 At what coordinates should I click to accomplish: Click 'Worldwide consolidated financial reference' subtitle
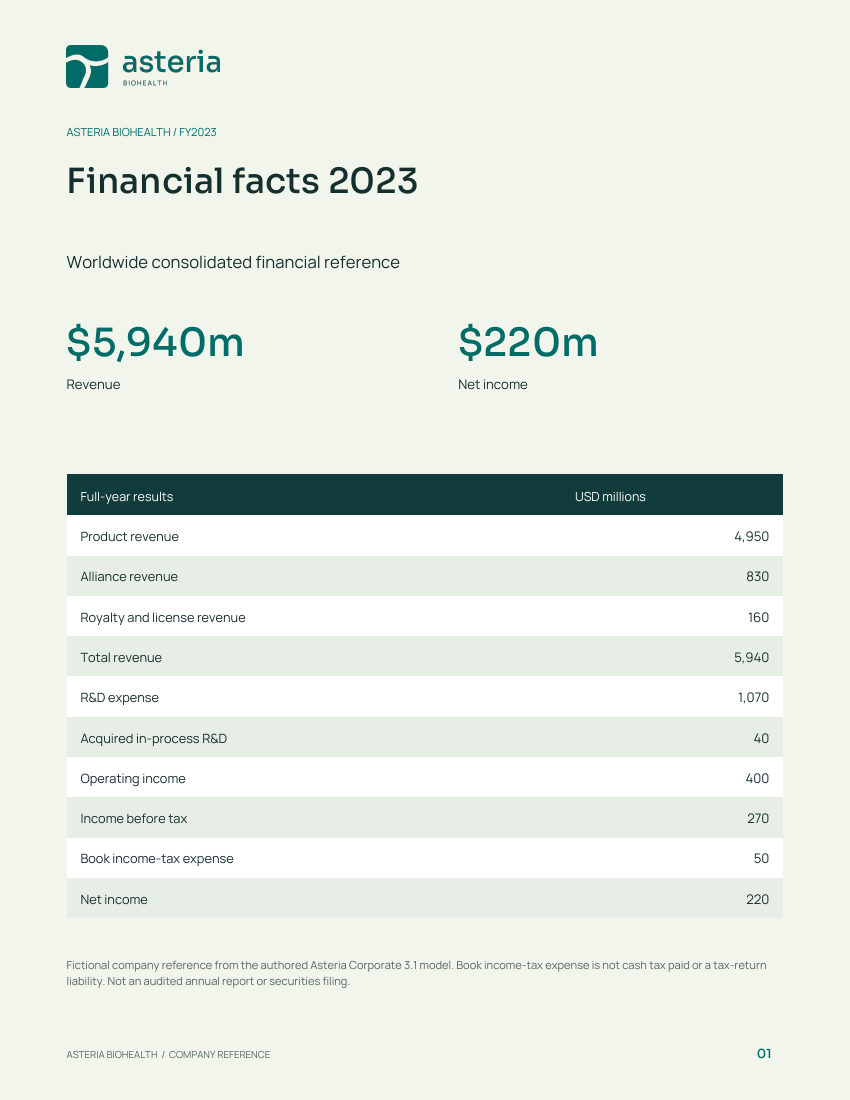tap(233, 262)
